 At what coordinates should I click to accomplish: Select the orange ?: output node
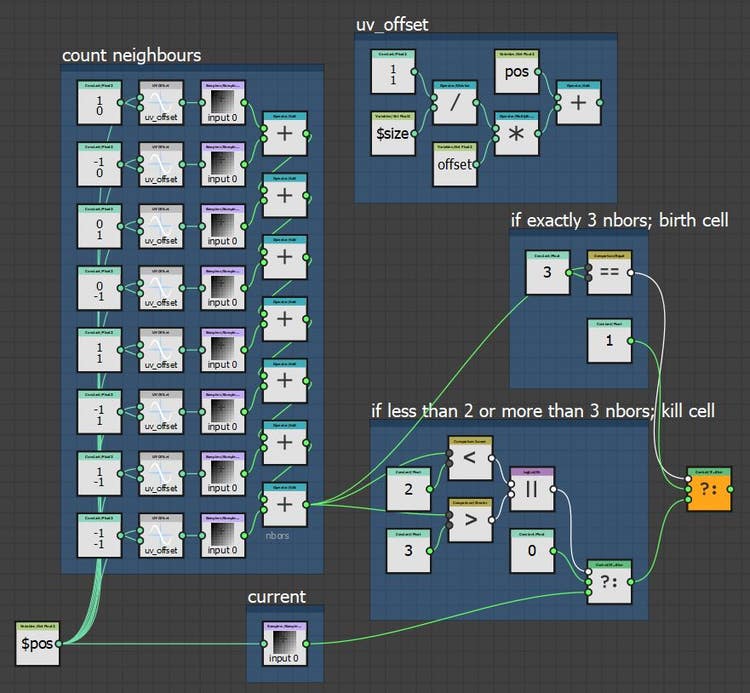[x=709, y=489]
